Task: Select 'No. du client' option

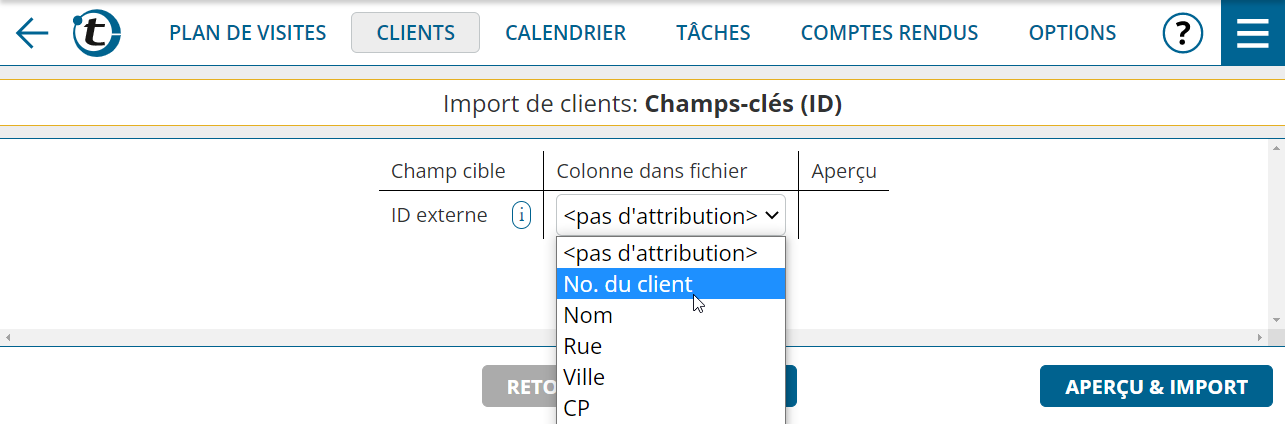Action: point(671,284)
